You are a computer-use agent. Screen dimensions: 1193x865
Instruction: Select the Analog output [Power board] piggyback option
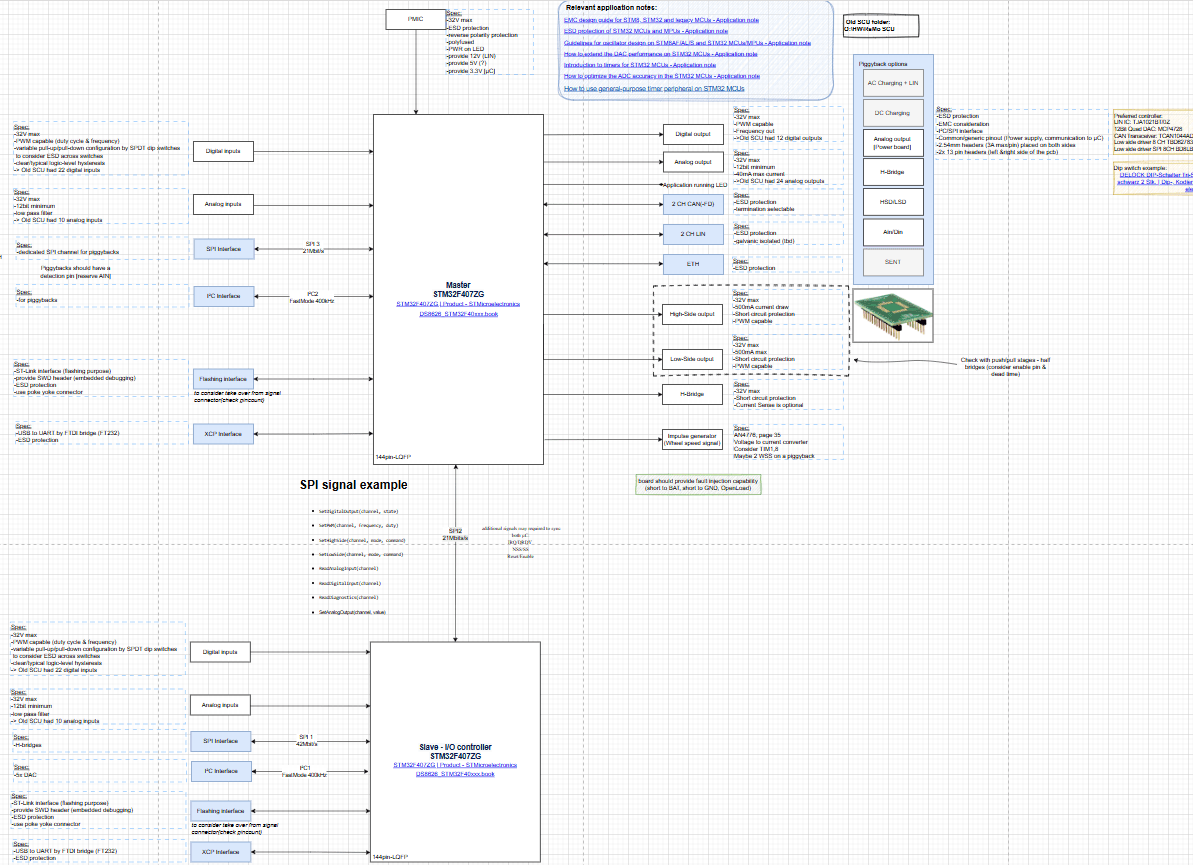click(892, 143)
